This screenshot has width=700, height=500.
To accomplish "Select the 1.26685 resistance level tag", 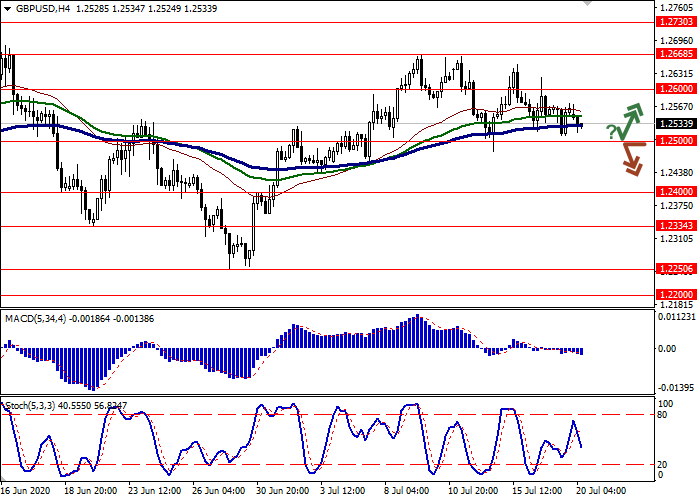I will coord(677,55).
